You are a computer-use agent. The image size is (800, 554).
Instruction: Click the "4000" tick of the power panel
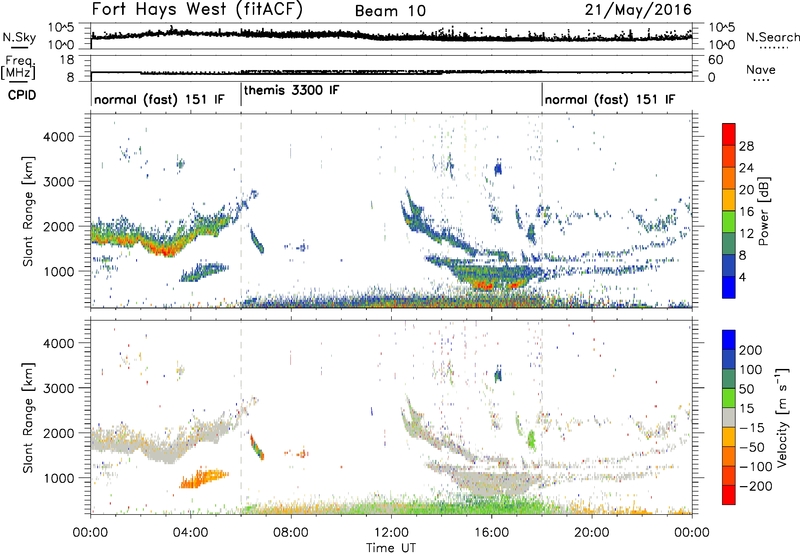coord(58,137)
